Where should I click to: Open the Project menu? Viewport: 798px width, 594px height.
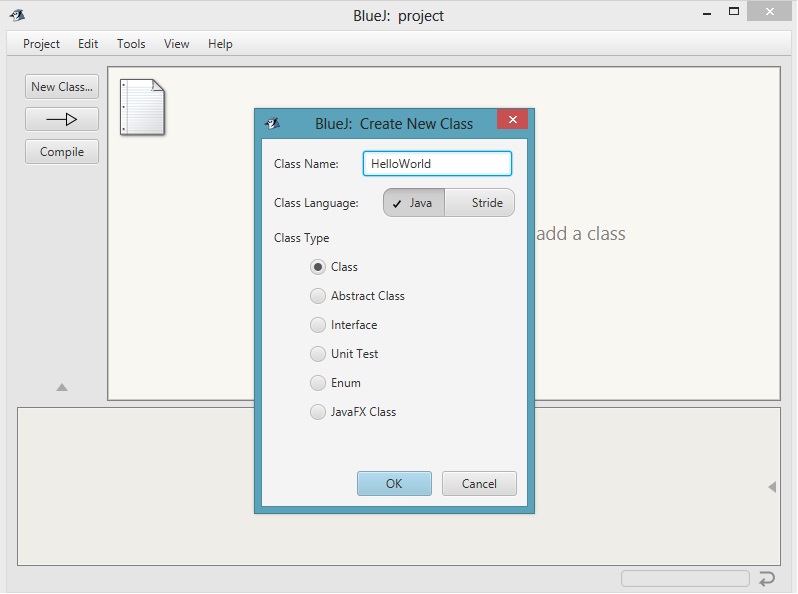(41, 44)
